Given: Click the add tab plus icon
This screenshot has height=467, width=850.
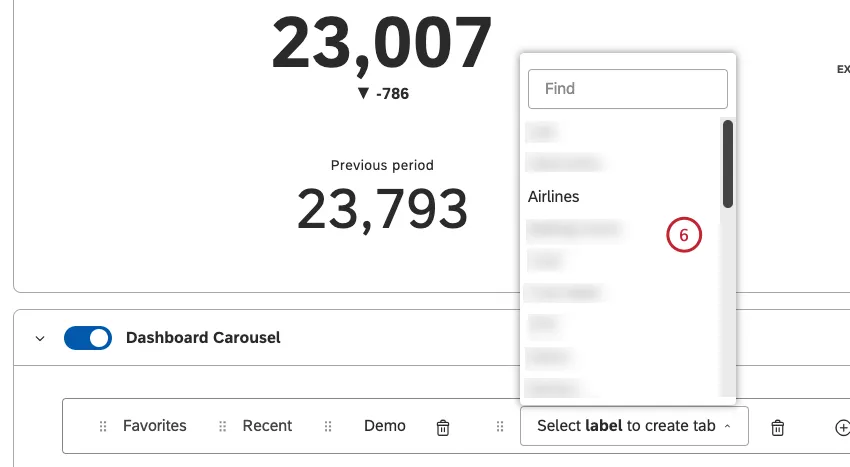Looking at the screenshot, I should 841,427.
